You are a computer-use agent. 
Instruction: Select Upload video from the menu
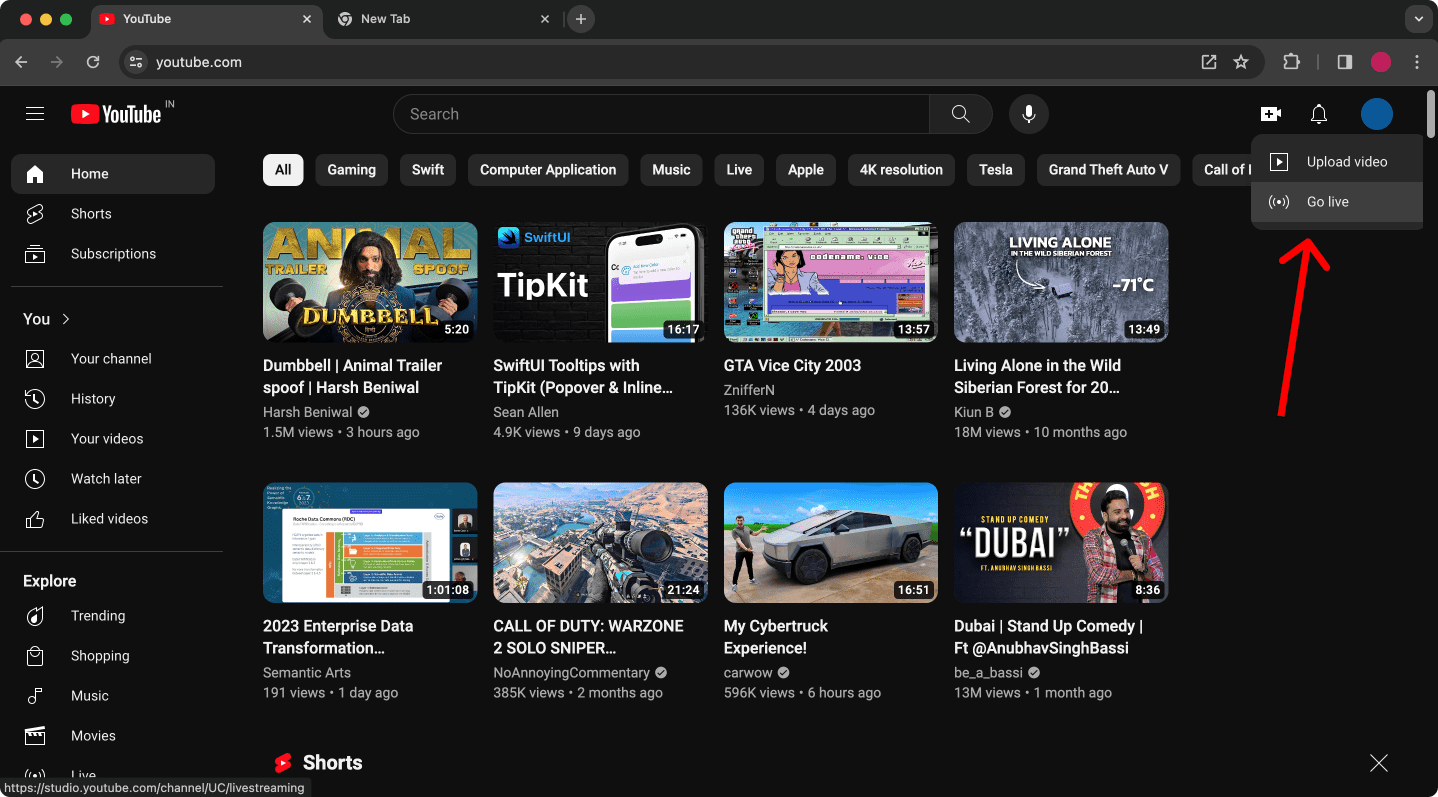pyautogui.click(x=1347, y=161)
